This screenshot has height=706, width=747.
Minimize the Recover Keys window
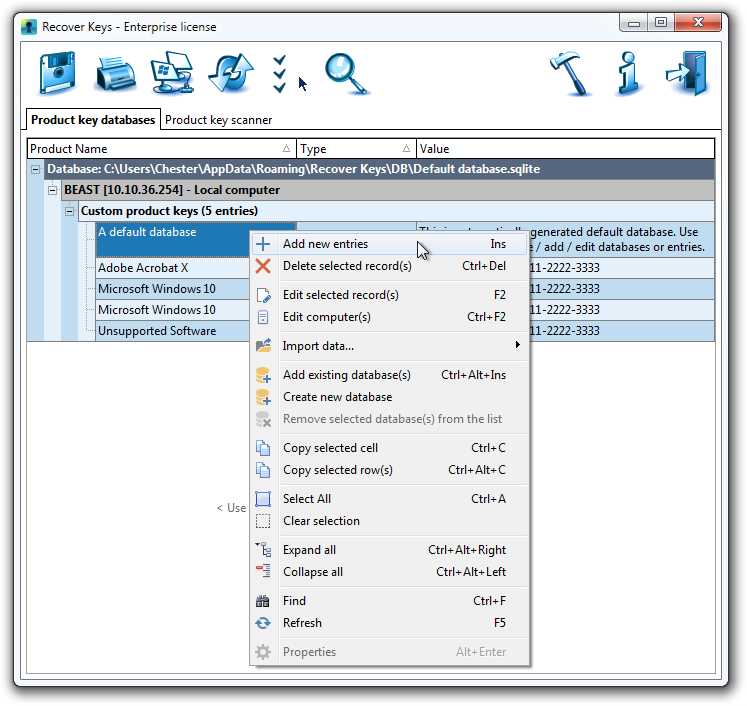pyautogui.click(x=634, y=23)
